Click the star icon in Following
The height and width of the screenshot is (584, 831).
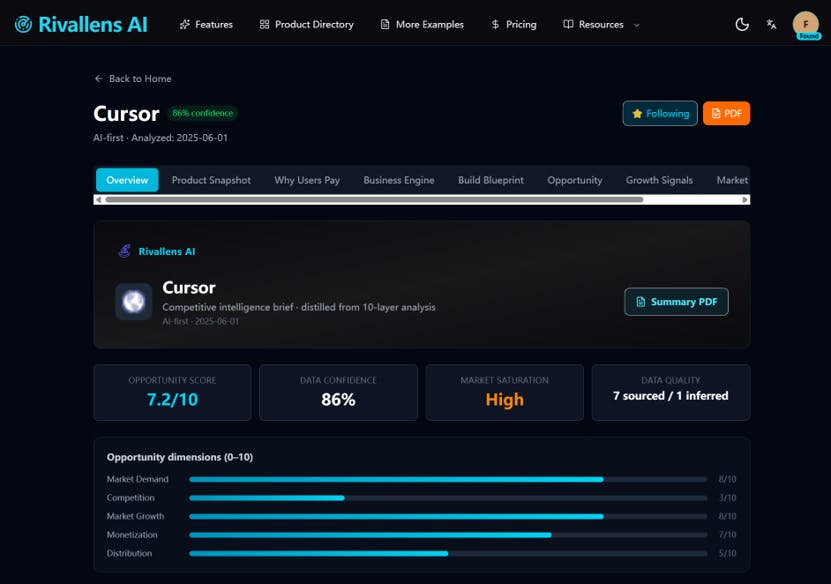click(x=637, y=113)
